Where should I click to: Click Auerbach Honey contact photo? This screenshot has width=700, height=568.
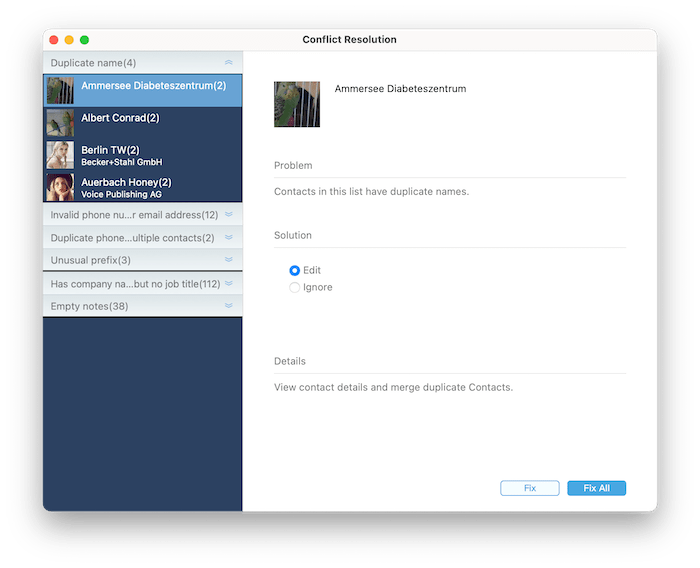tap(60, 187)
